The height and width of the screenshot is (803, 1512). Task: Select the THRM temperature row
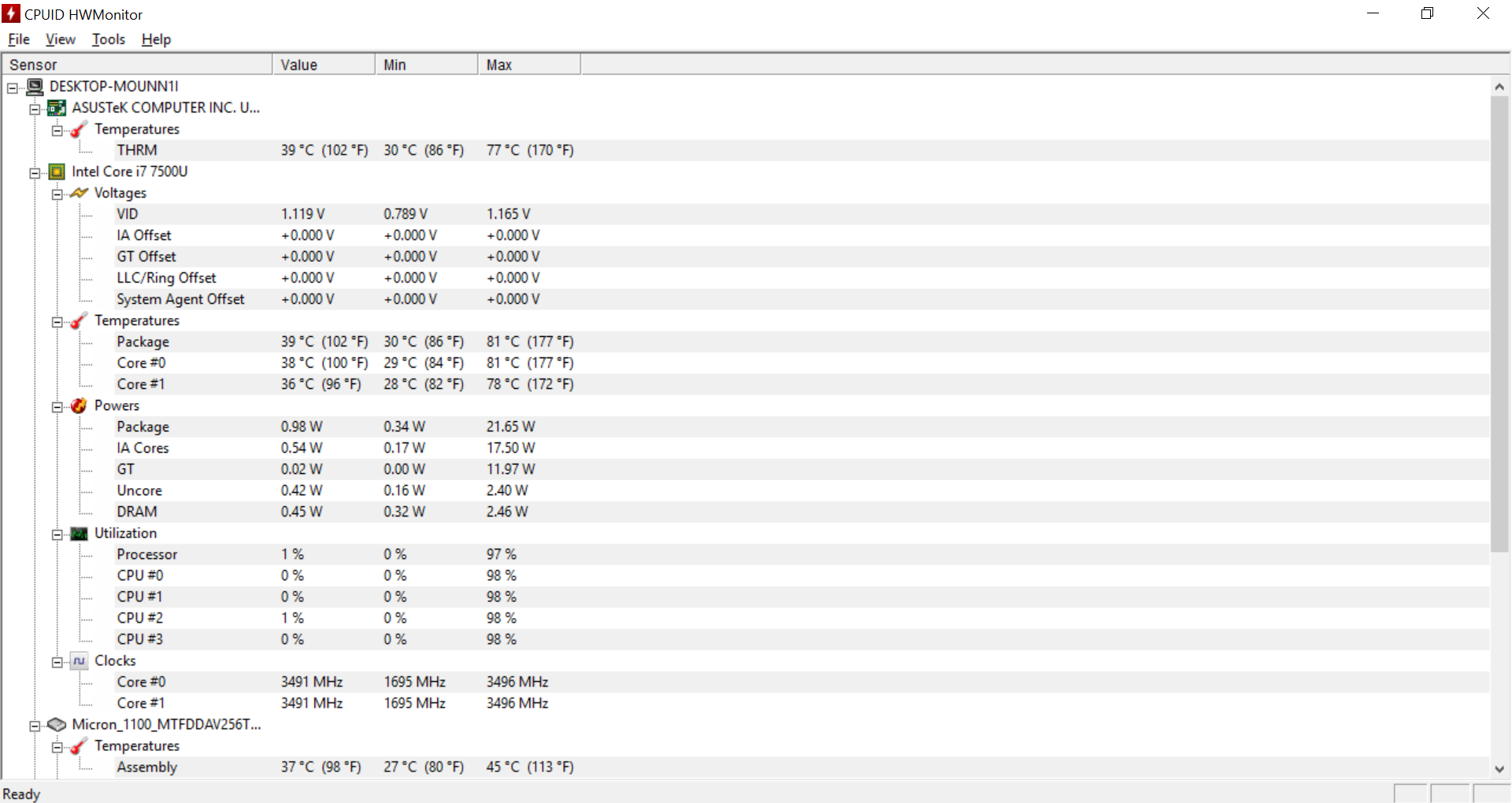137,150
